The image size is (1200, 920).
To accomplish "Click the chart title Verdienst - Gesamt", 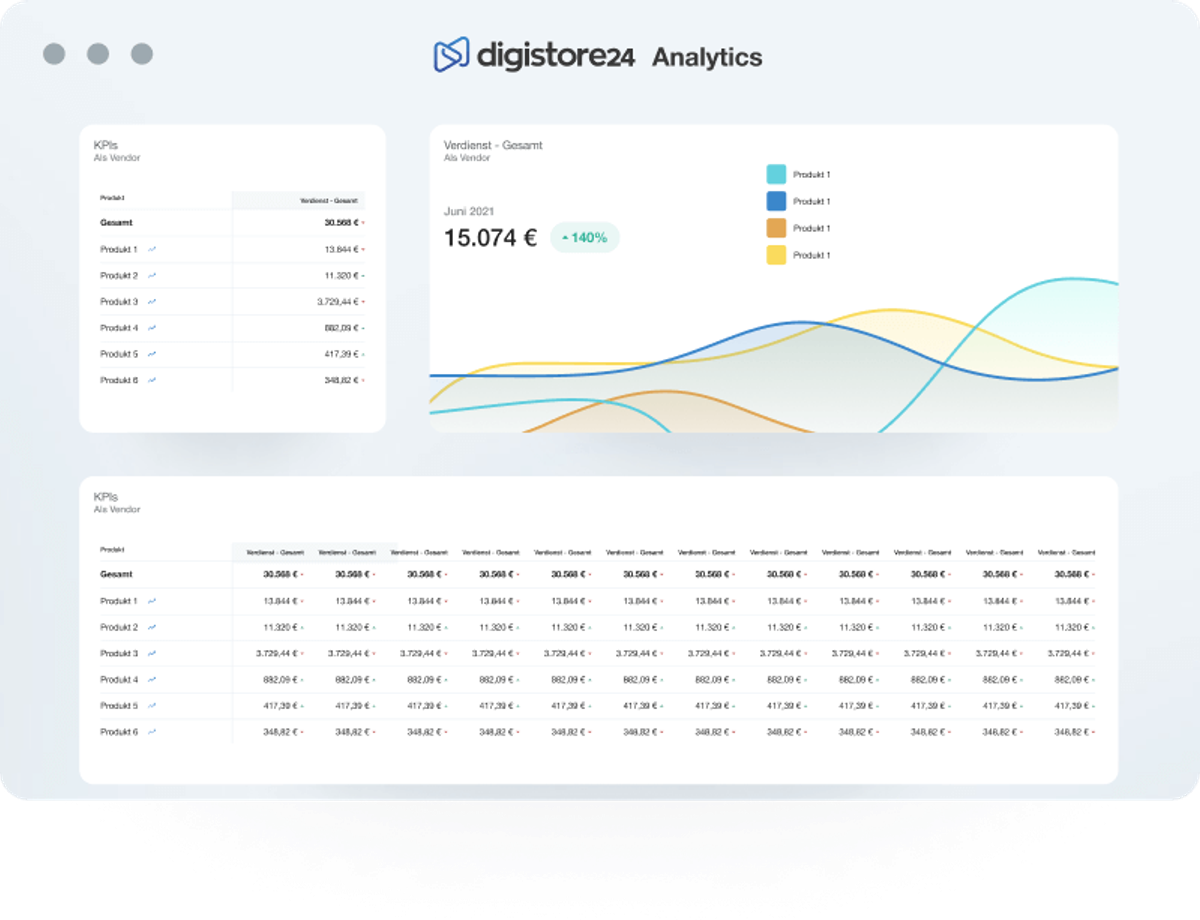I will pyautogui.click(x=493, y=145).
